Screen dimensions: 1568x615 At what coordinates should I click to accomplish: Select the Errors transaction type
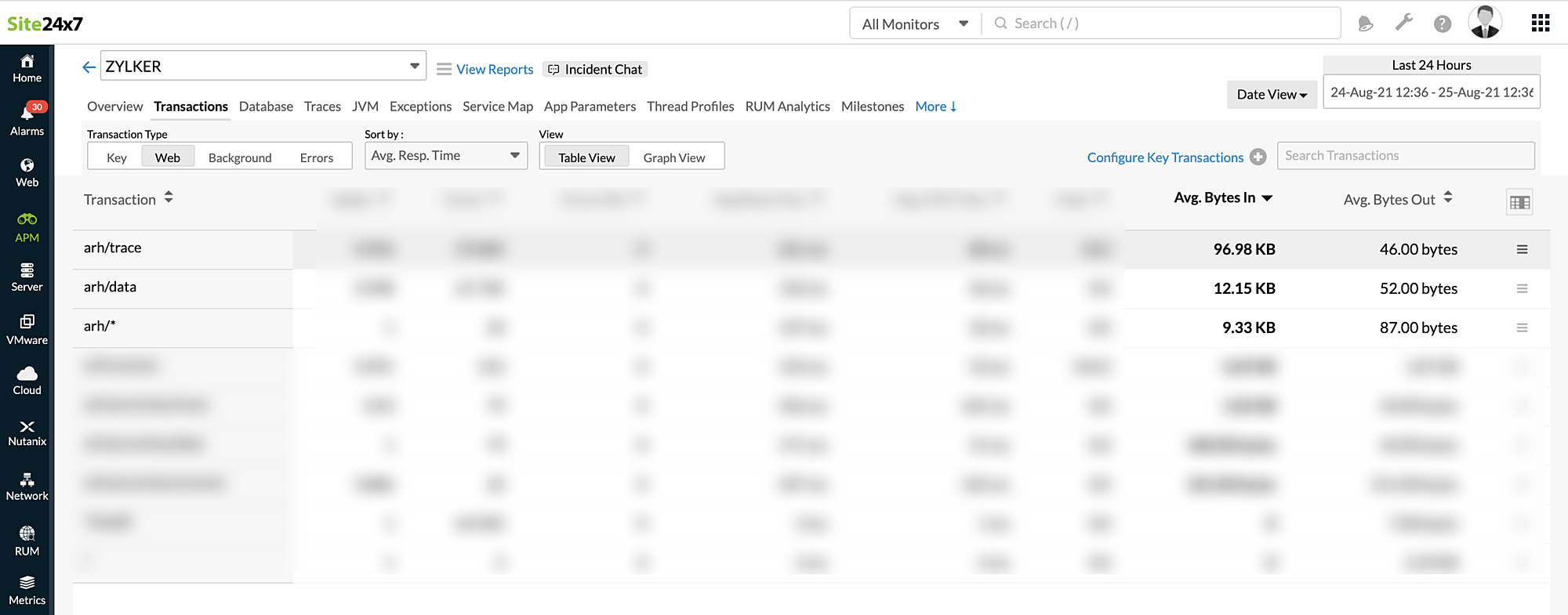pos(316,157)
